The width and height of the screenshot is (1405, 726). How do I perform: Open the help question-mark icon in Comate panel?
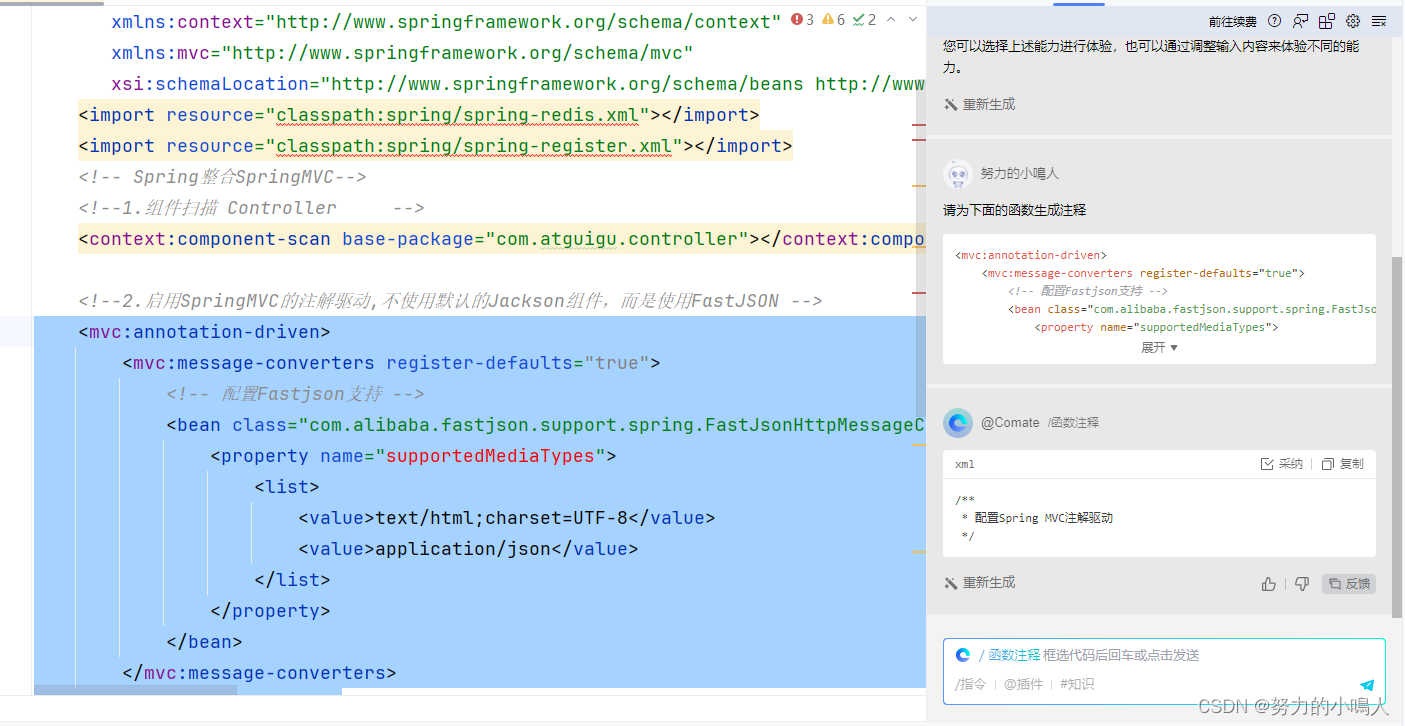[1274, 21]
